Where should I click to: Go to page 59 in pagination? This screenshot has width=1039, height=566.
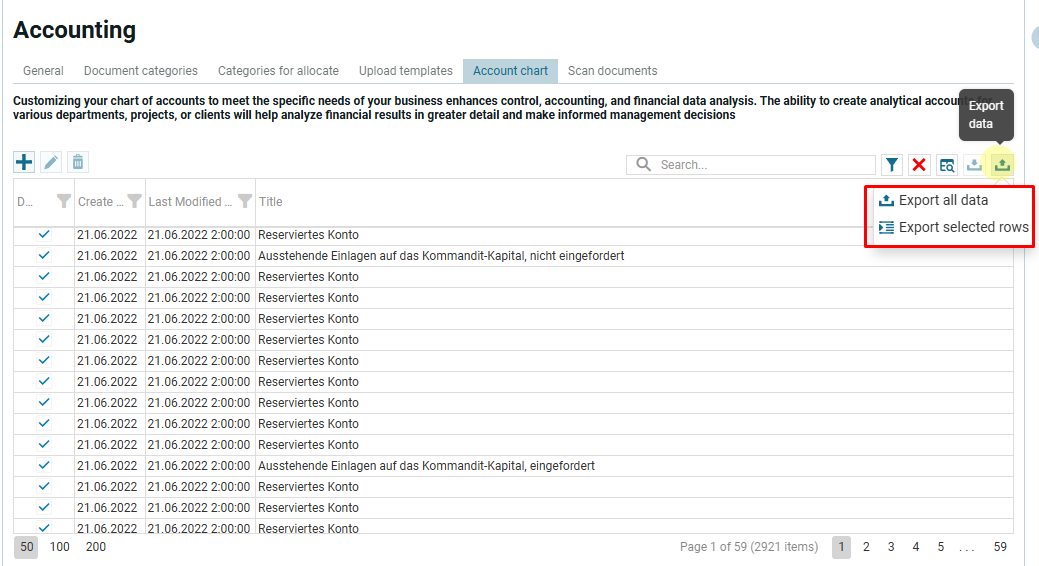pyautogui.click(x=1000, y=547)
